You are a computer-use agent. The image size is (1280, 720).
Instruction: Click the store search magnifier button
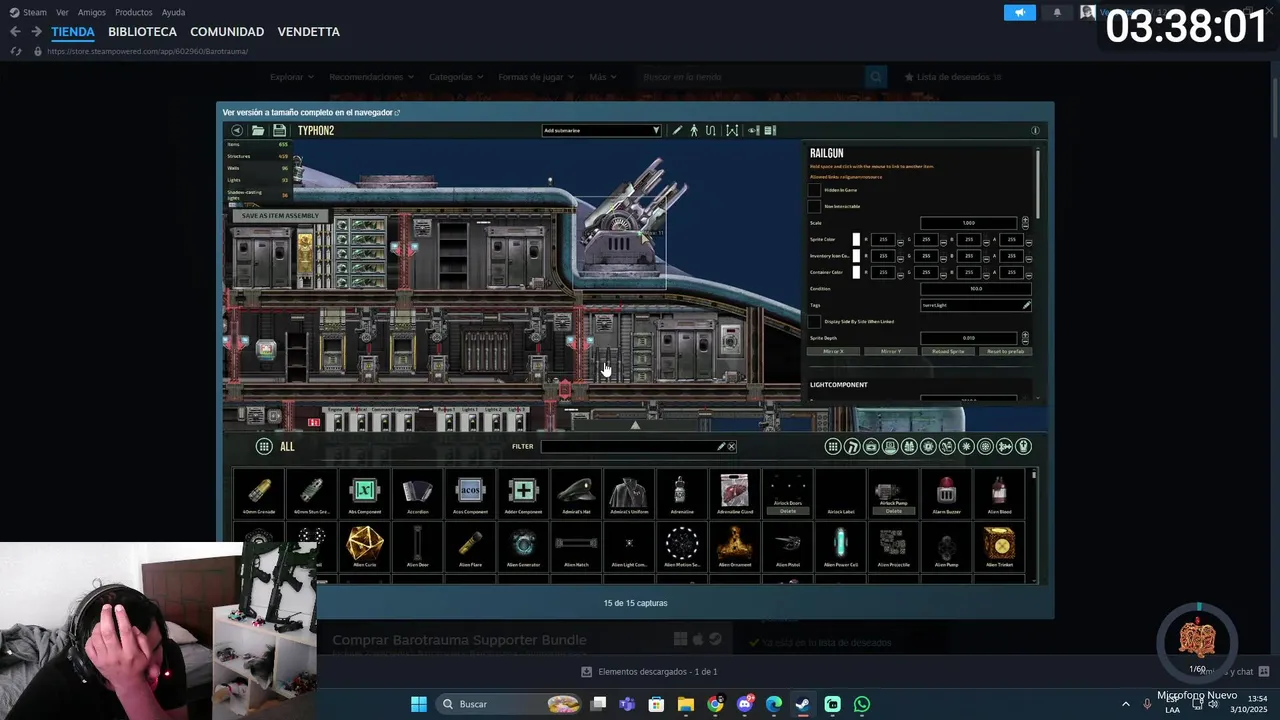pyautogui.click(x=875, y=77)
